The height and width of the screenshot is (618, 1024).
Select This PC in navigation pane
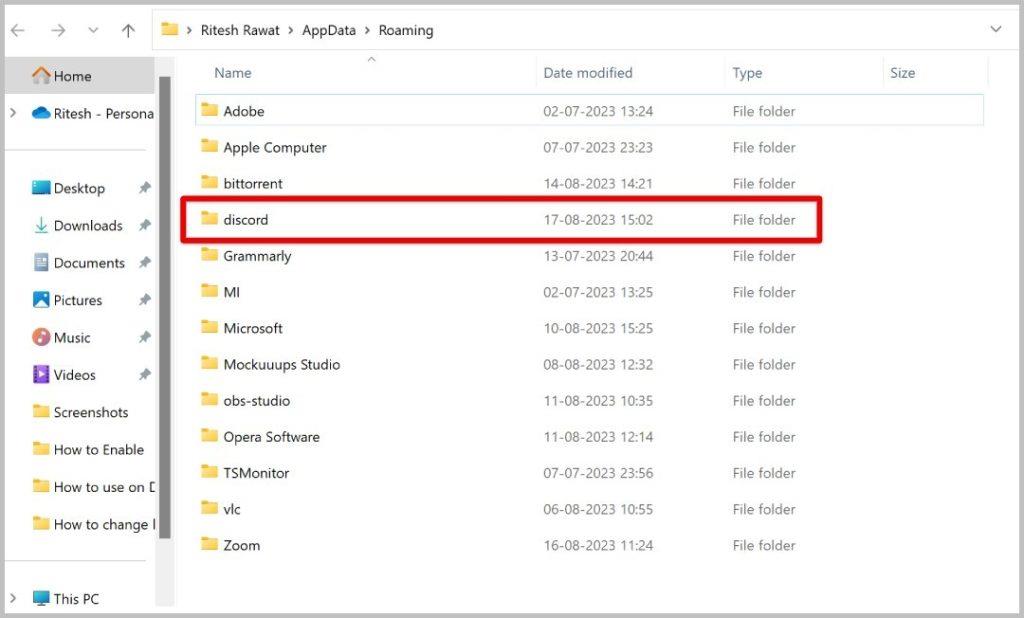65,598
